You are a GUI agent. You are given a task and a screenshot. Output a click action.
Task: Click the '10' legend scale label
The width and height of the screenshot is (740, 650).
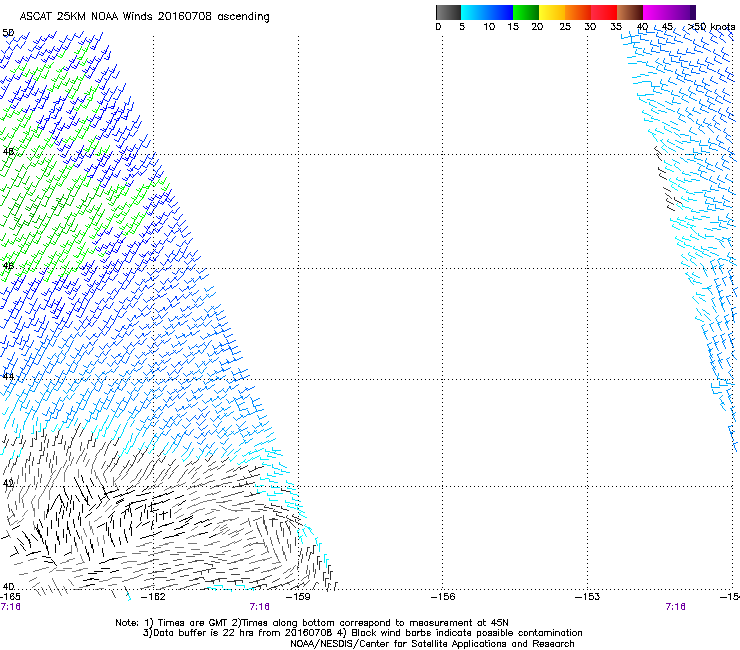pos(489,27)
